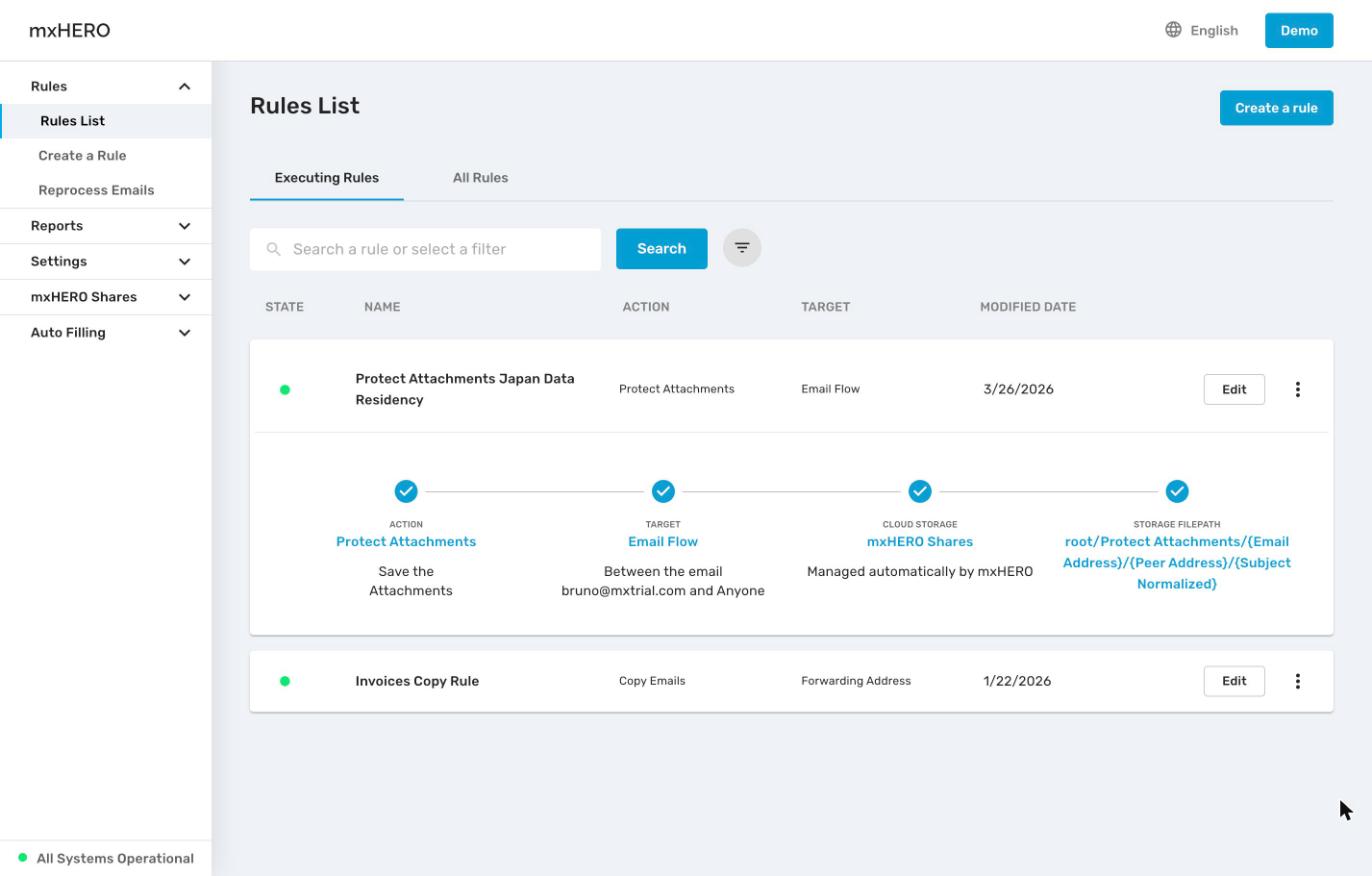Click the TARGET column header

825,307
